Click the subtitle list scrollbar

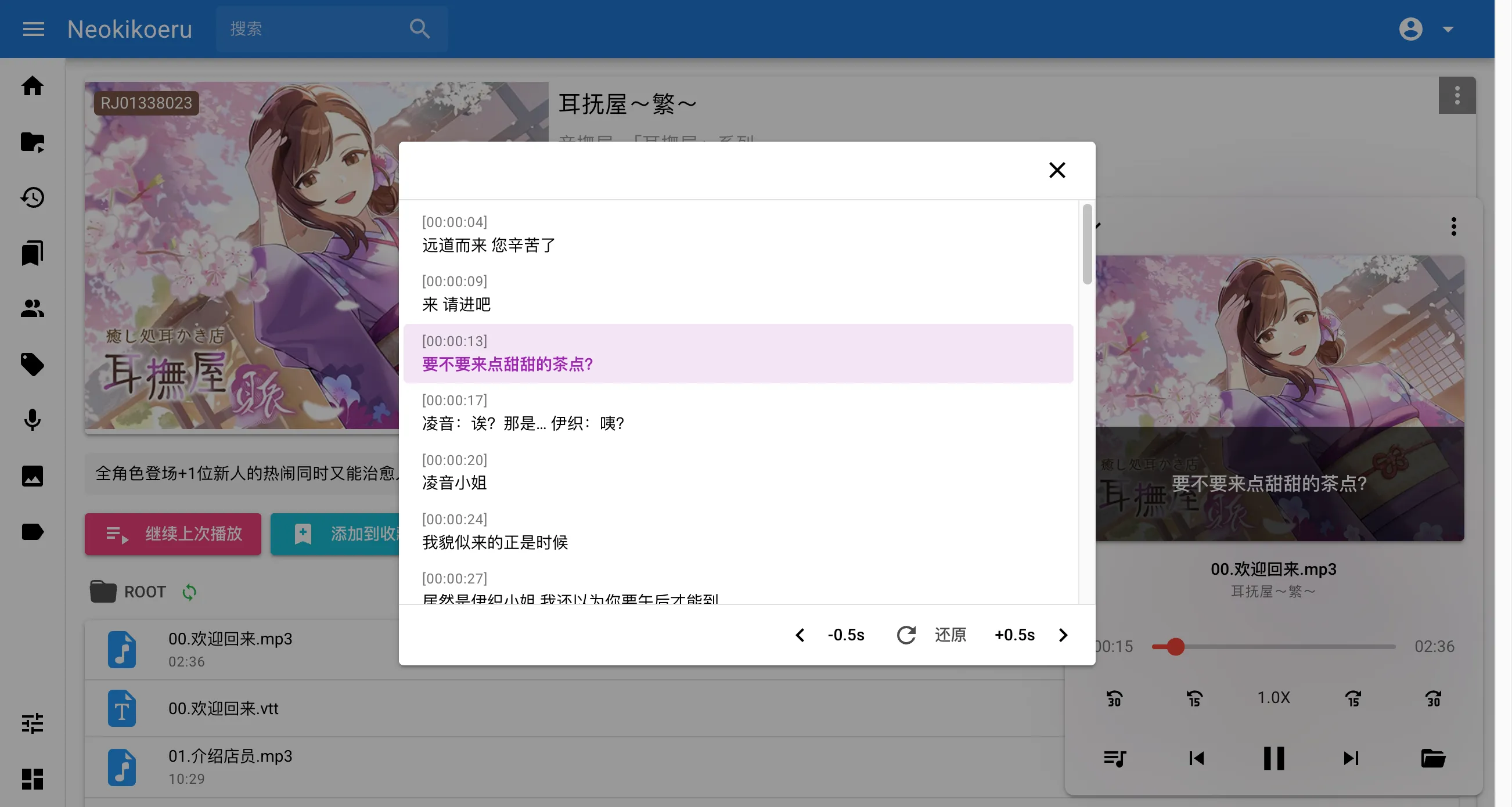[x=1087, y=244]
